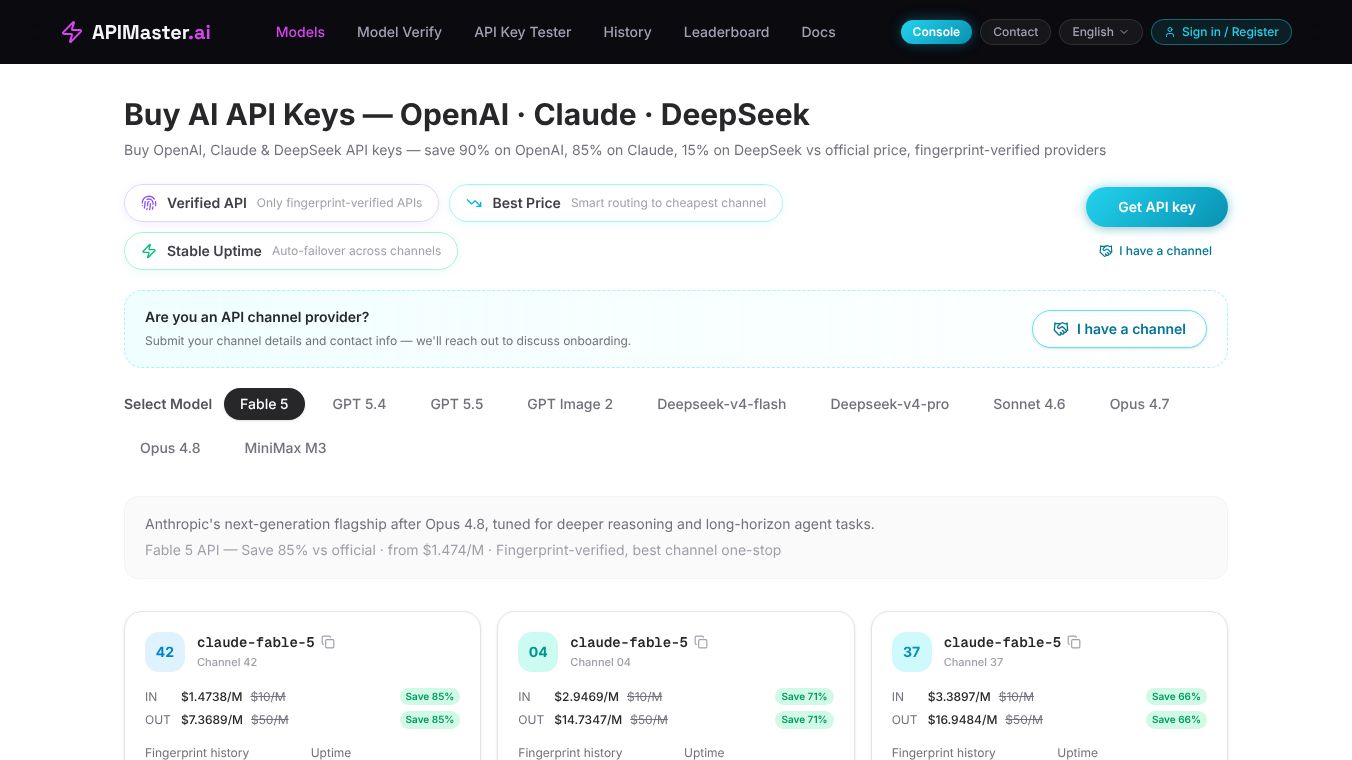Open the Leaderboard page
This screenshot has height=760, width=1352.
[726, 32]
